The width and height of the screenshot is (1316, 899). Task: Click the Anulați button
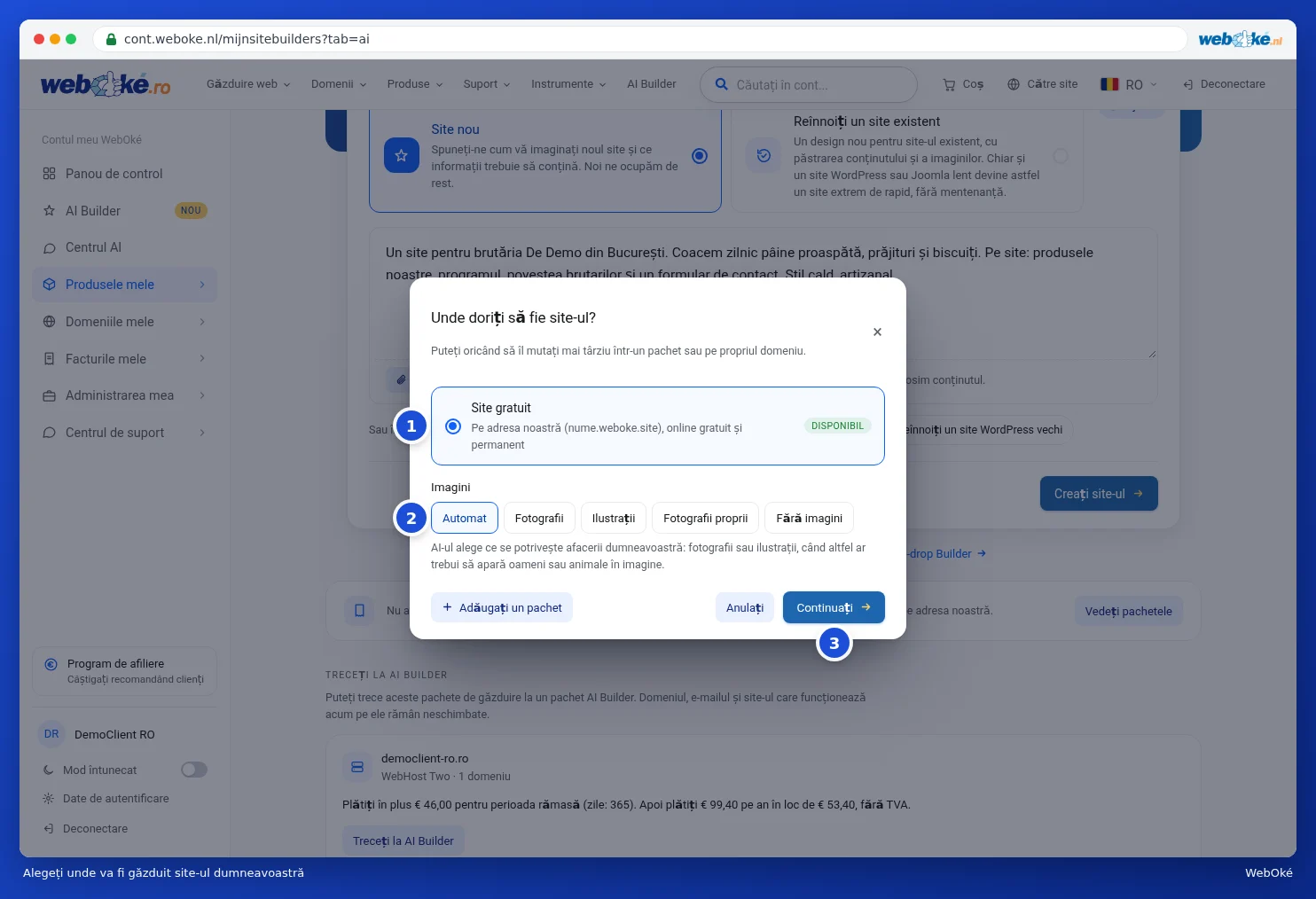tap(745, 607)
